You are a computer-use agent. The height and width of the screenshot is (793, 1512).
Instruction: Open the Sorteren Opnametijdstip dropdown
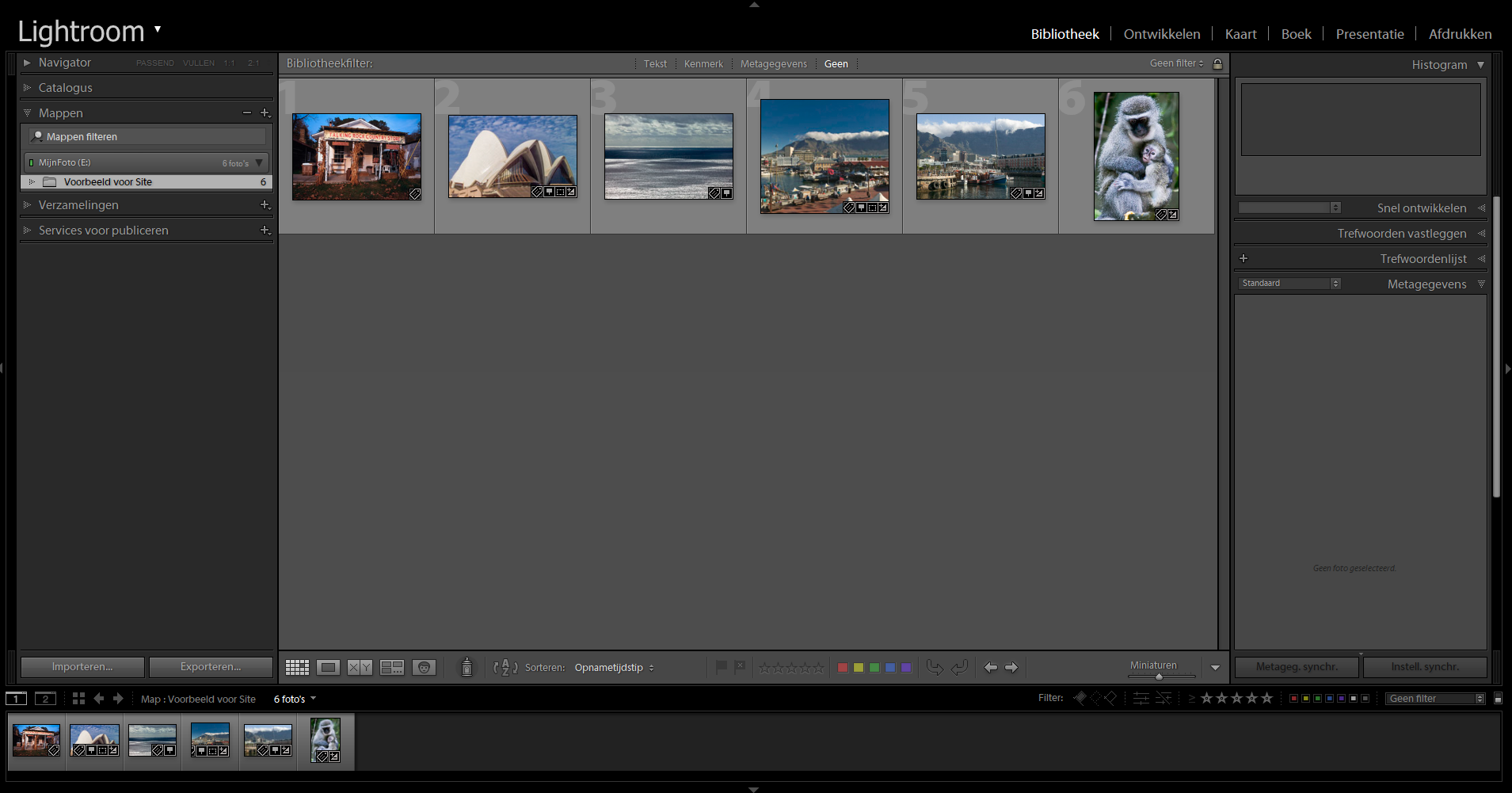[x=614, y=668]
